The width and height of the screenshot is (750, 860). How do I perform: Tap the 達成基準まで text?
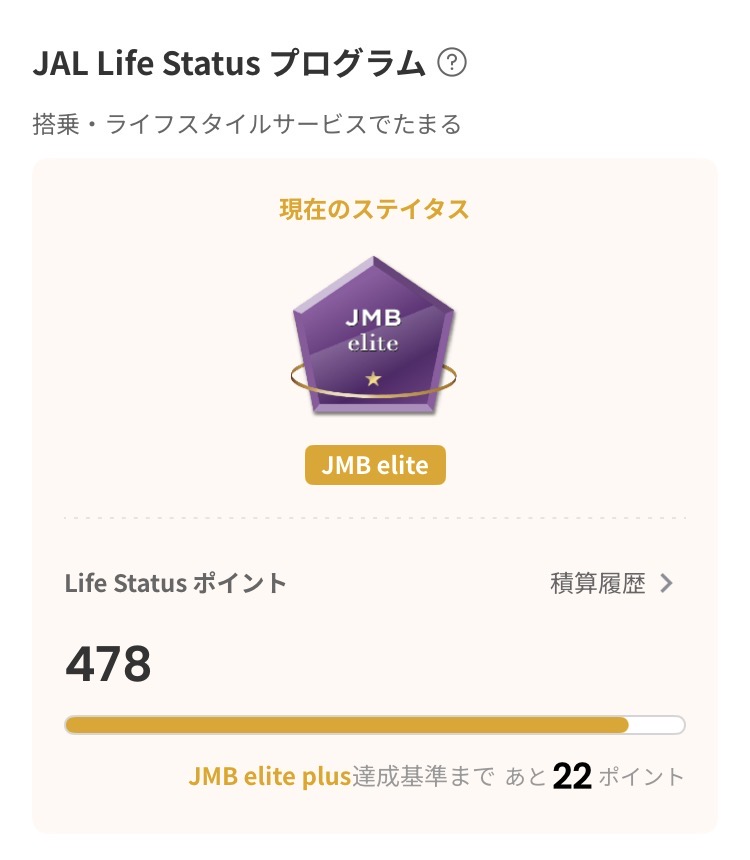click(423, 777)
